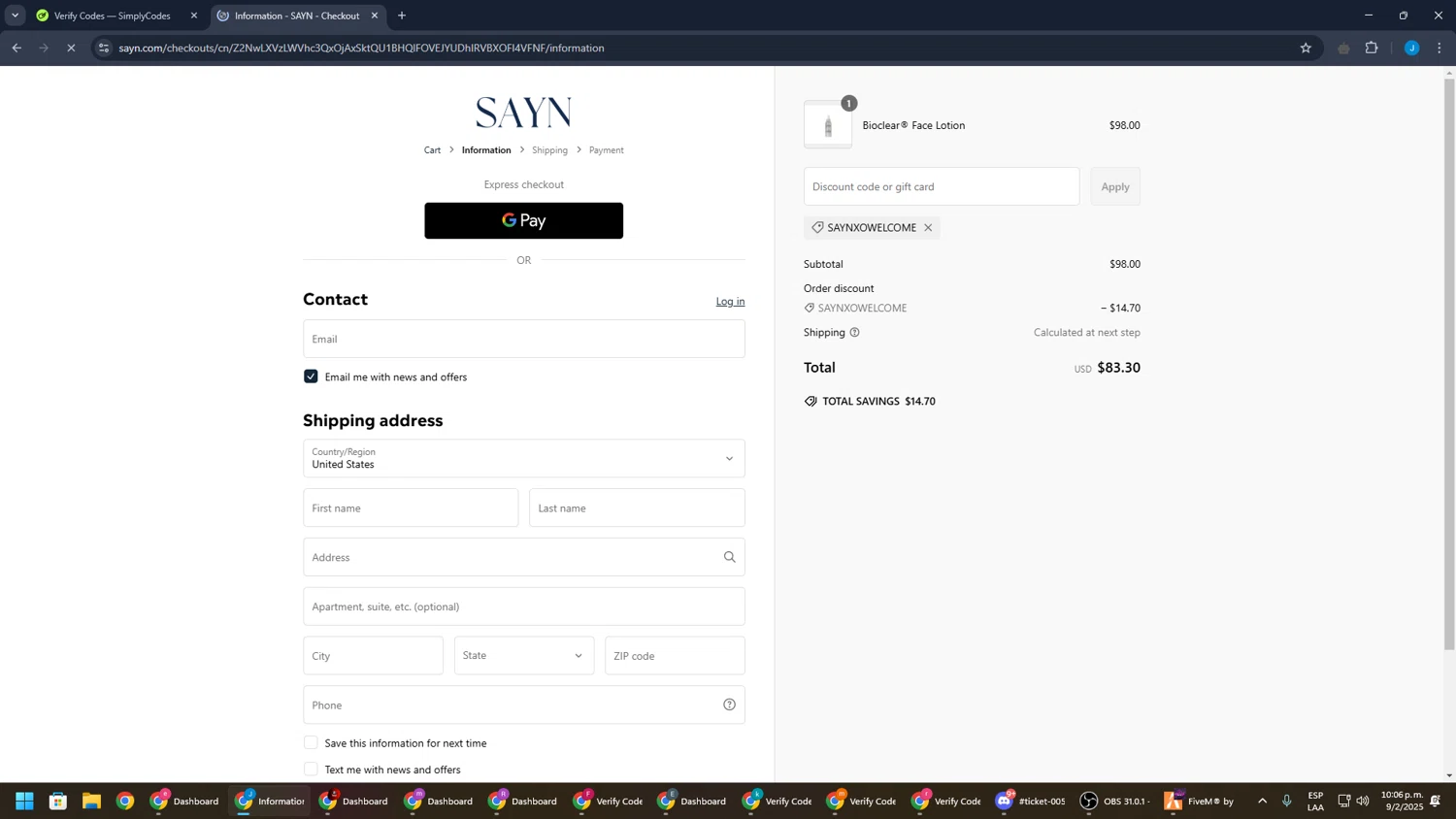Click the Discount code or gift card field
Image resolution: width=1456 pixels, height=819 pixels.
point(942,186)
